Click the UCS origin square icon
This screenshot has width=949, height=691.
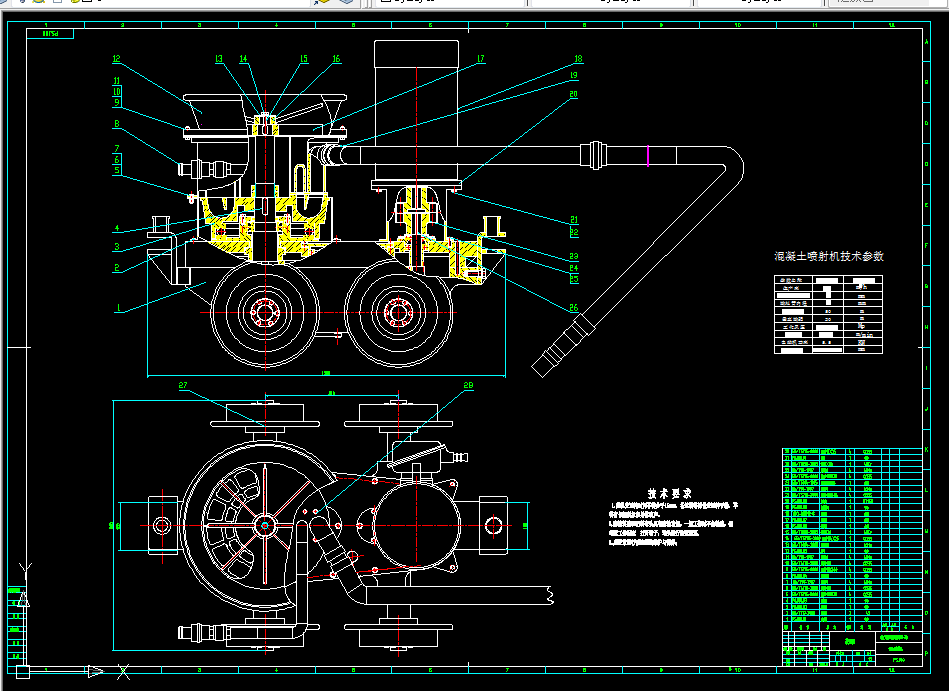click(22, 672)
